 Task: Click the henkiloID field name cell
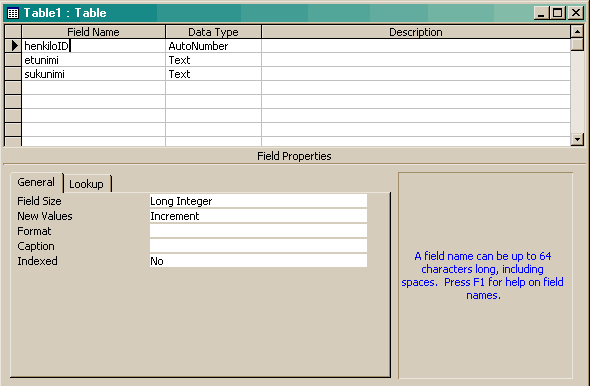94,46
